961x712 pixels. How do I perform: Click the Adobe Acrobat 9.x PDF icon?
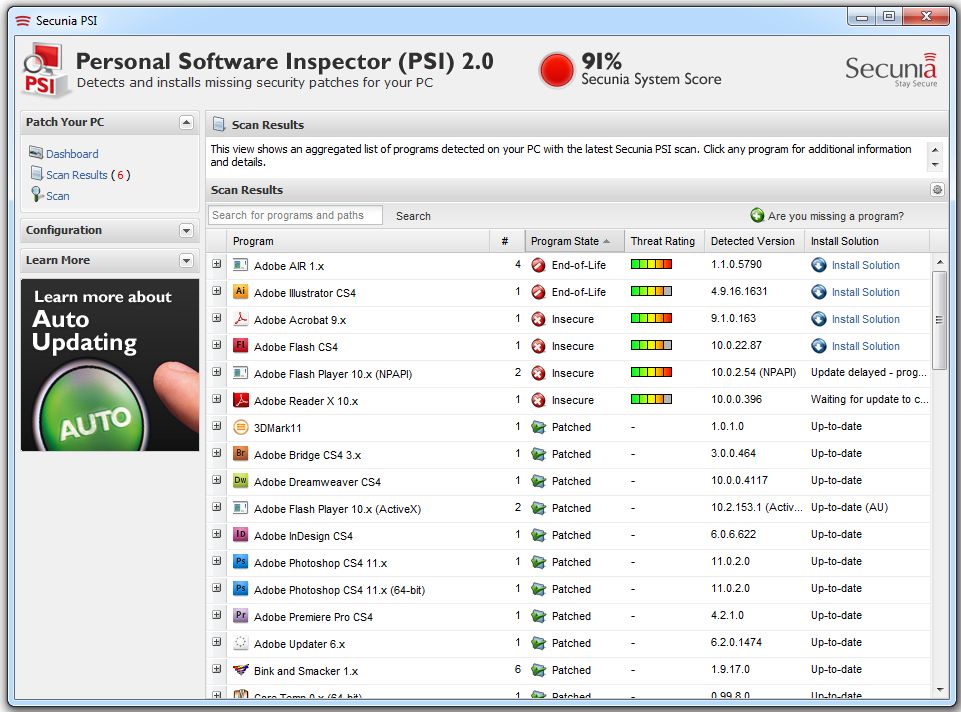click(240, 319)
